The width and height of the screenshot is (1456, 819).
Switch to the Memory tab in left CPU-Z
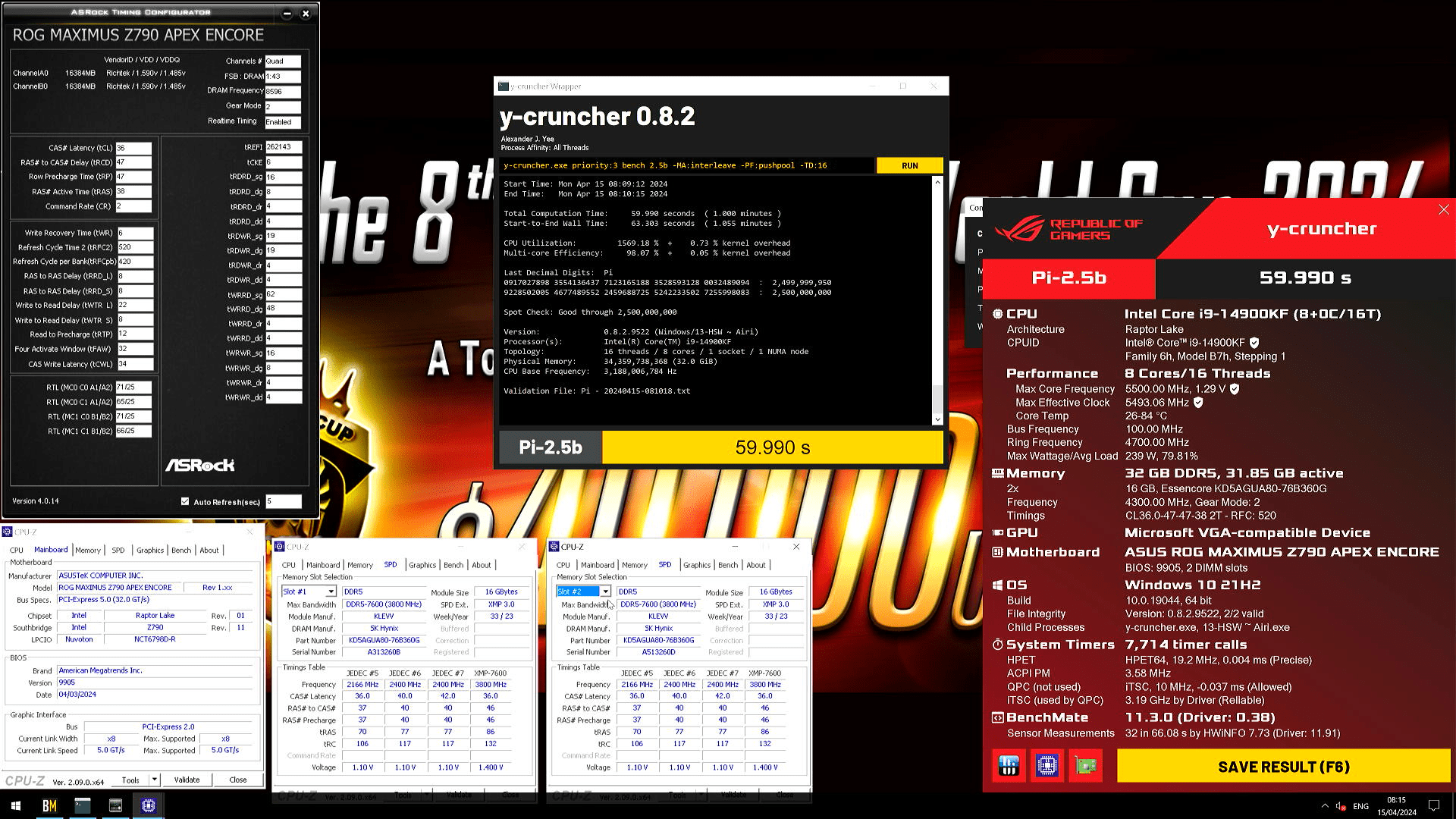[x=88, y=550]
